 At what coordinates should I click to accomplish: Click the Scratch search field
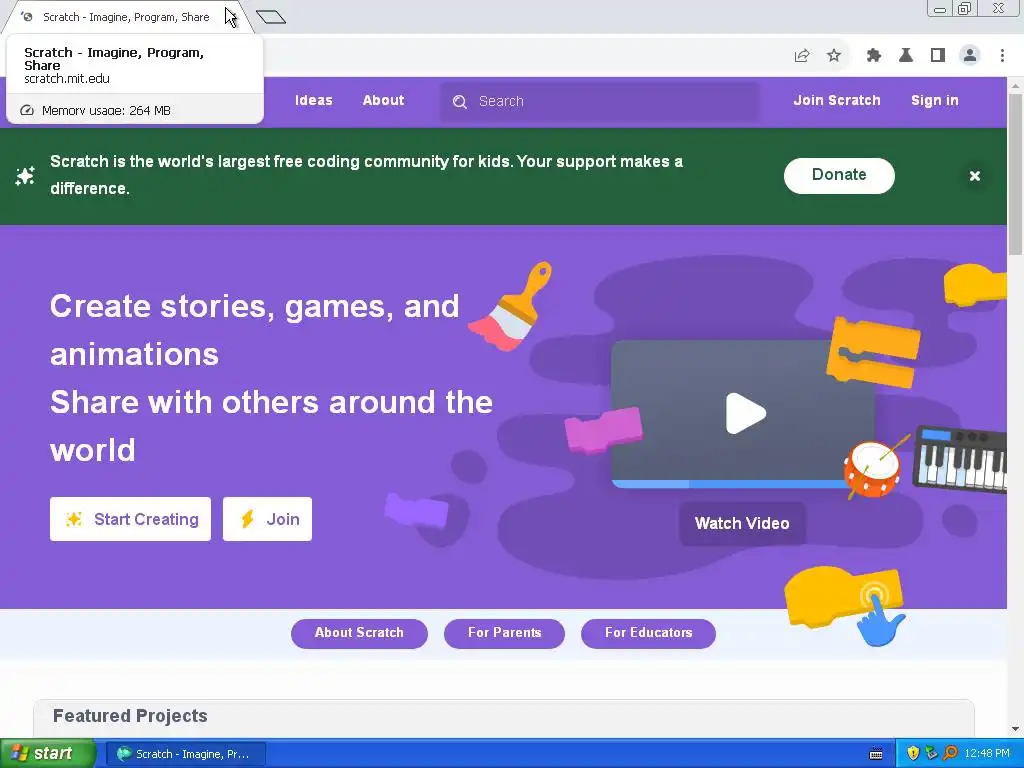600,101
